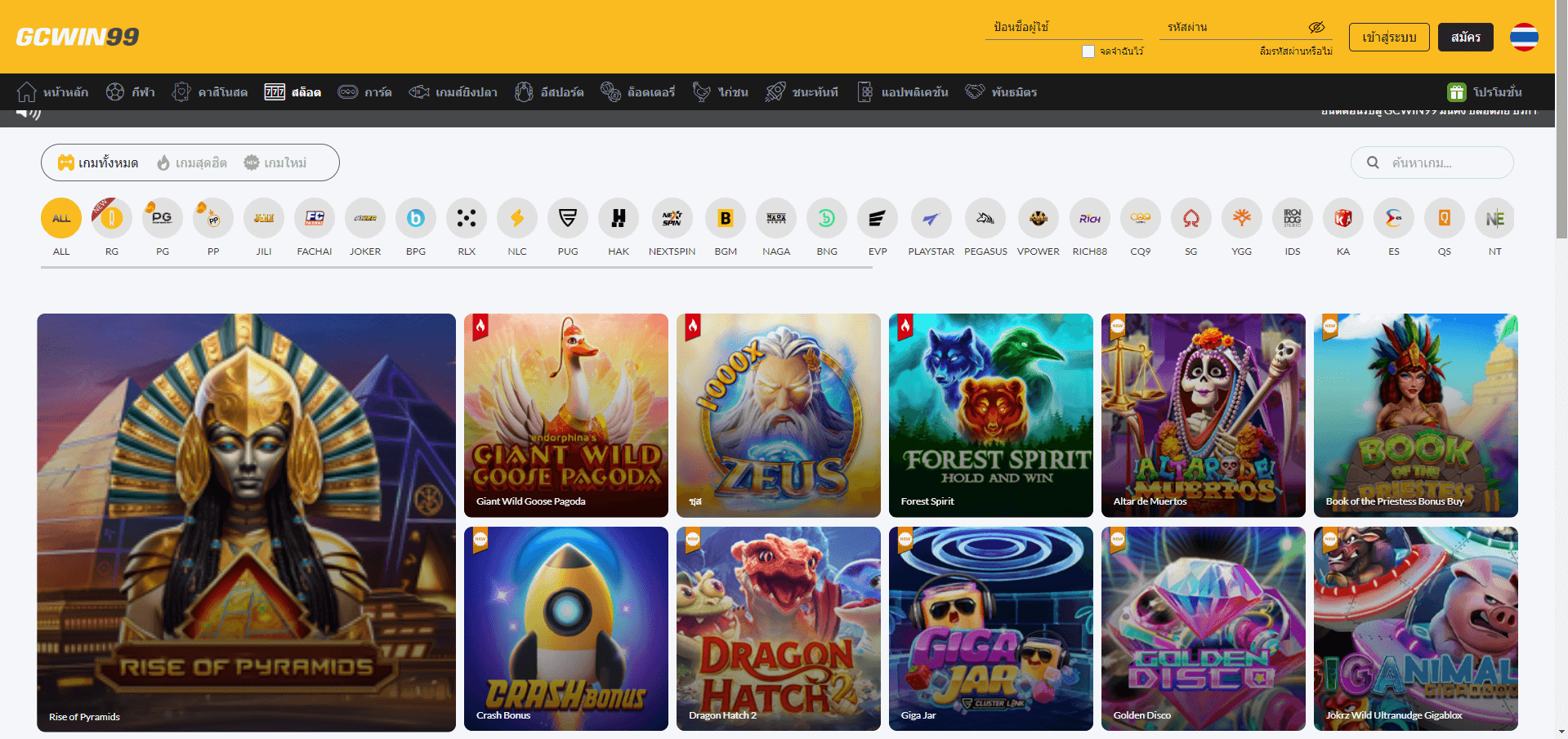
Task: Select the QS provider icon
Action: (1445, 218)
